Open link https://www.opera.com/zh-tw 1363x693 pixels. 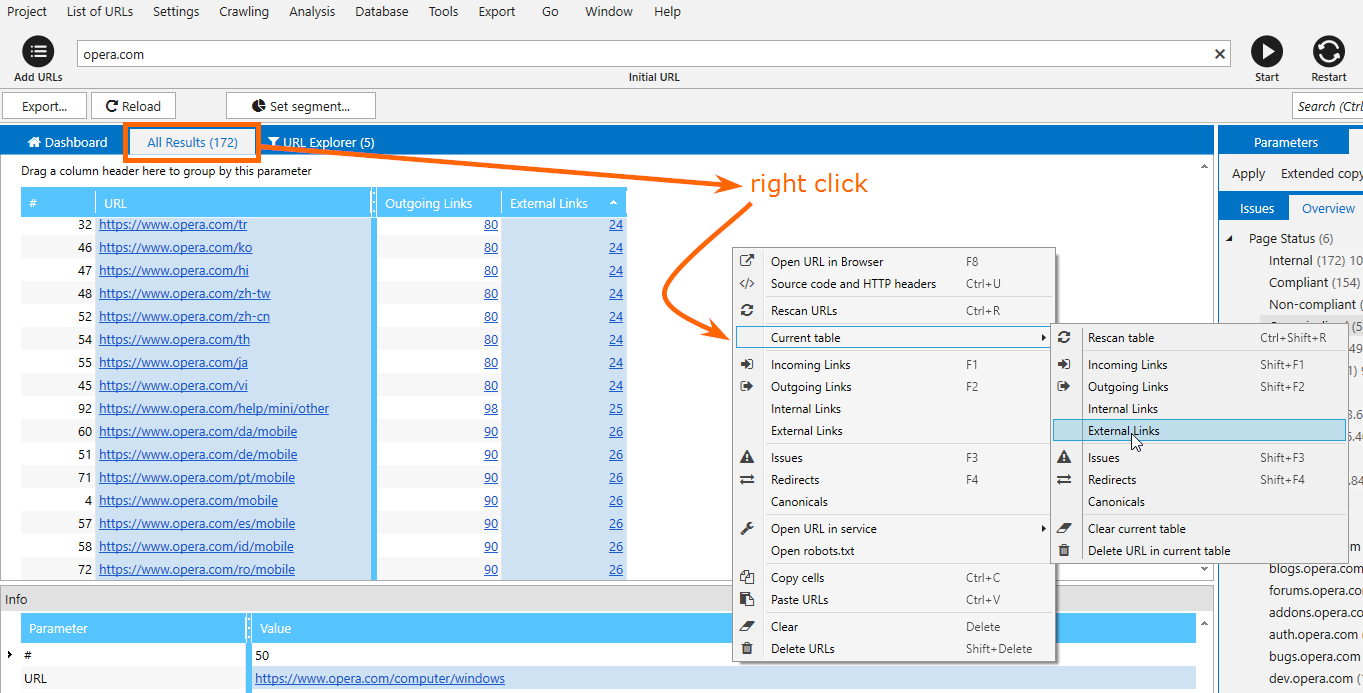(x=185, y=293)
